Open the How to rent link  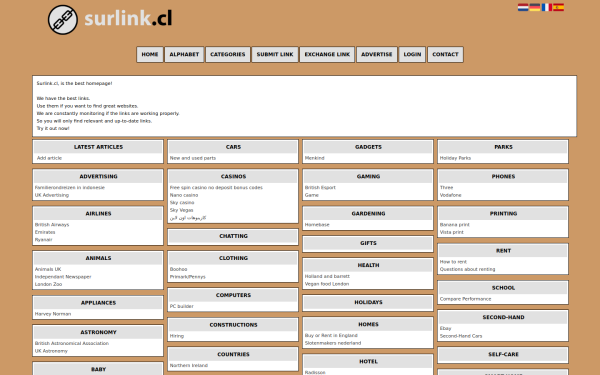click(x=453, y=262)
